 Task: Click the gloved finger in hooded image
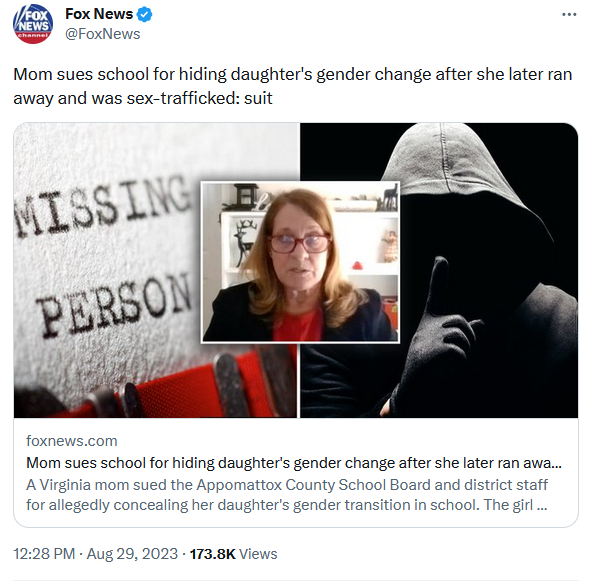[438, 287]
